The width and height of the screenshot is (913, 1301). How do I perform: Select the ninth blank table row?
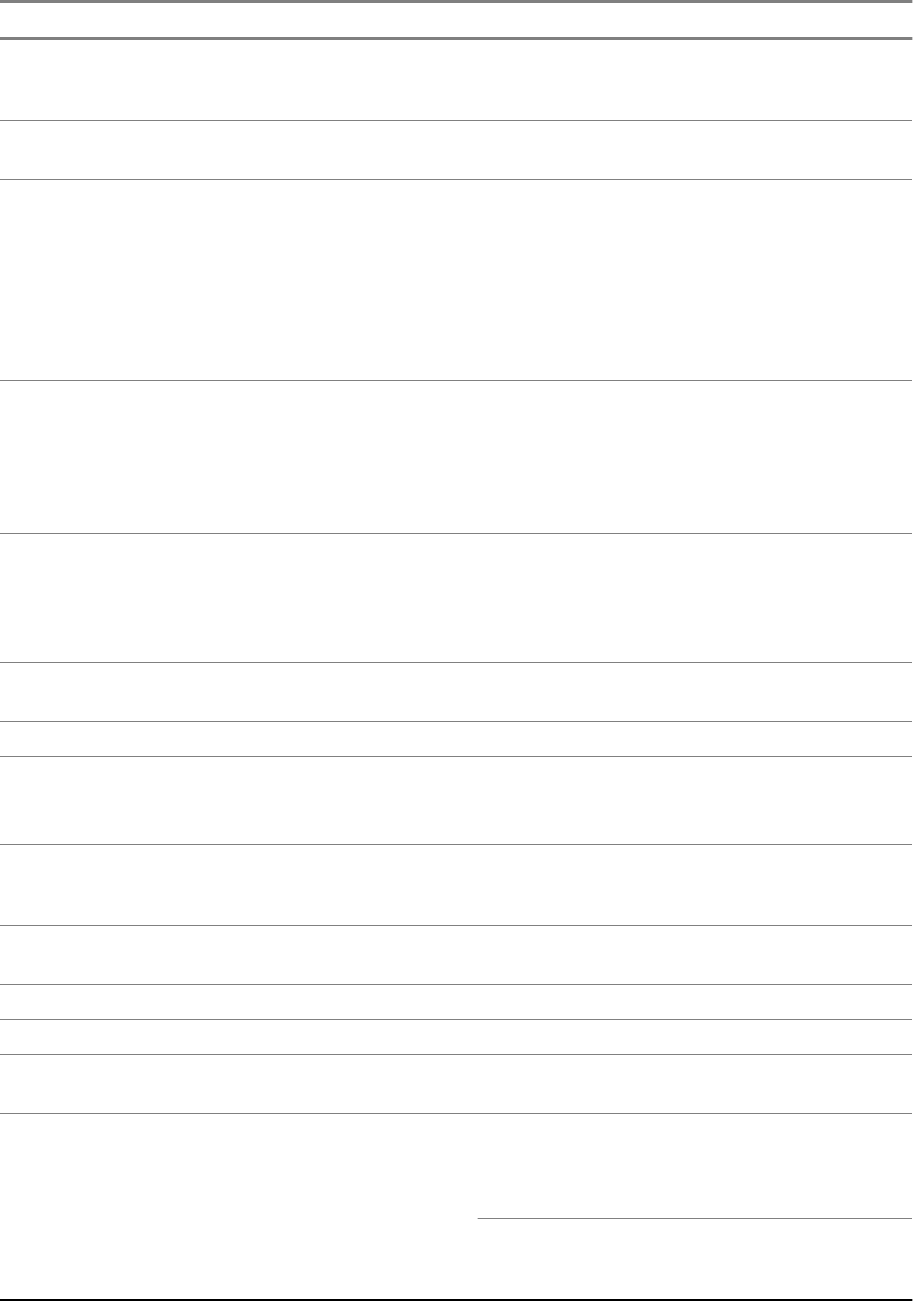456,886
